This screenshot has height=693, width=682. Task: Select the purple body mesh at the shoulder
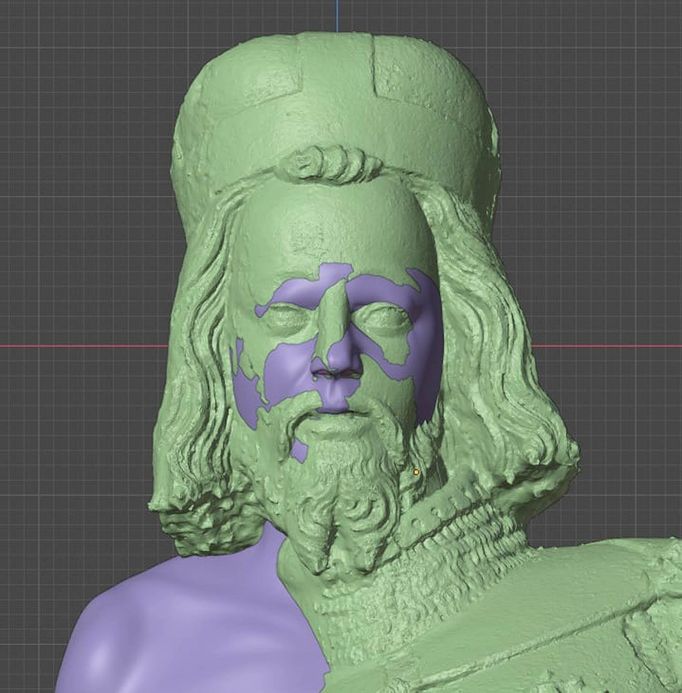(194, 619)
